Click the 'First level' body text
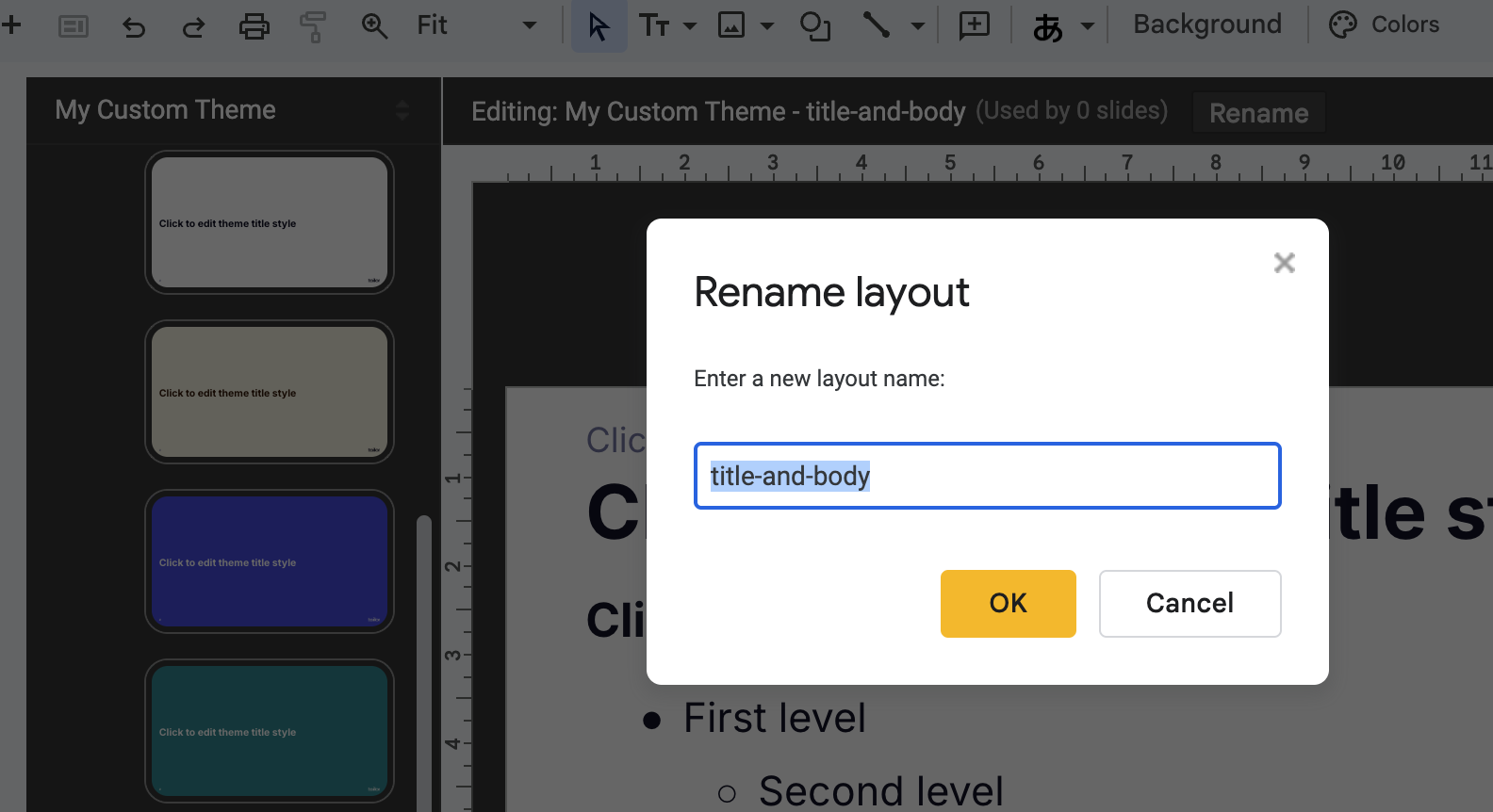Viewport: 1493px width, 812px height. tap(774, 719)
